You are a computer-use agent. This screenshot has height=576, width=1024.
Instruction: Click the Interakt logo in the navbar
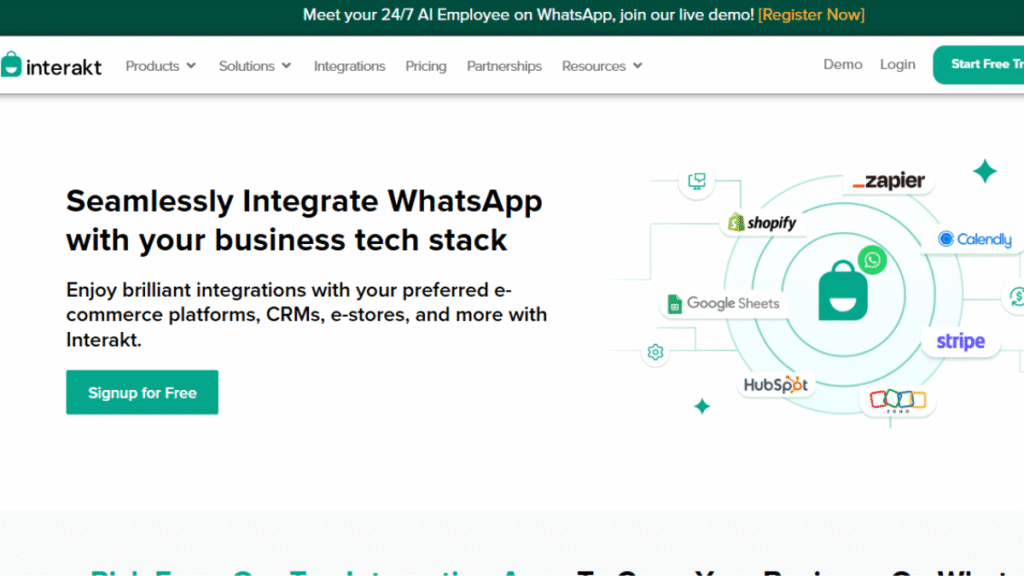point(52,65)
